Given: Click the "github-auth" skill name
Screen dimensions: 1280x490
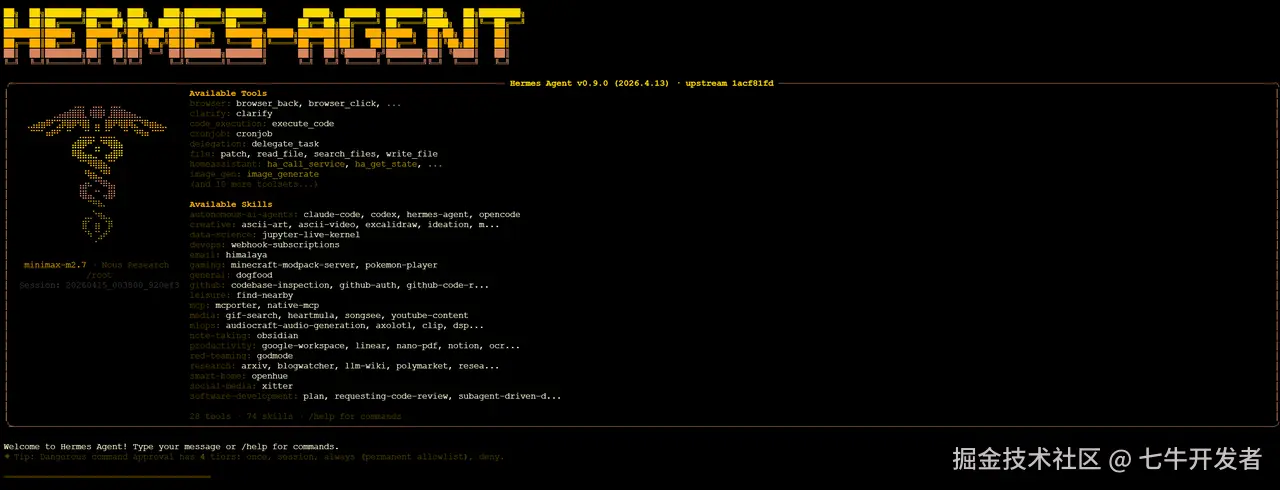Looking at the screenshot, I should pos(368,285).
